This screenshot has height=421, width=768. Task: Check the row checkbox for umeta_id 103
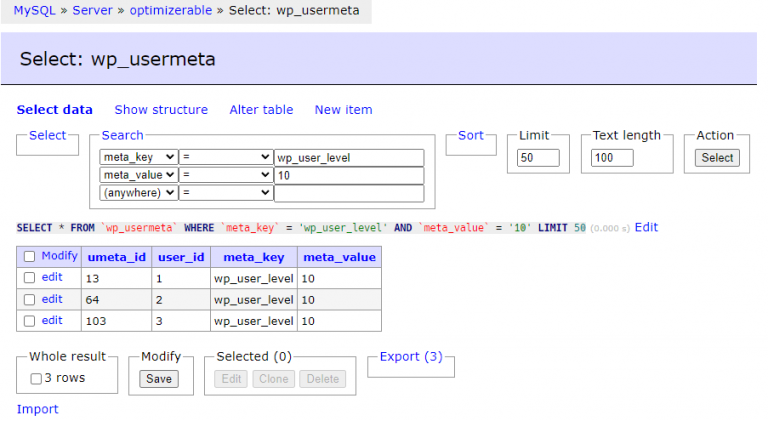[x=29, y=321]
